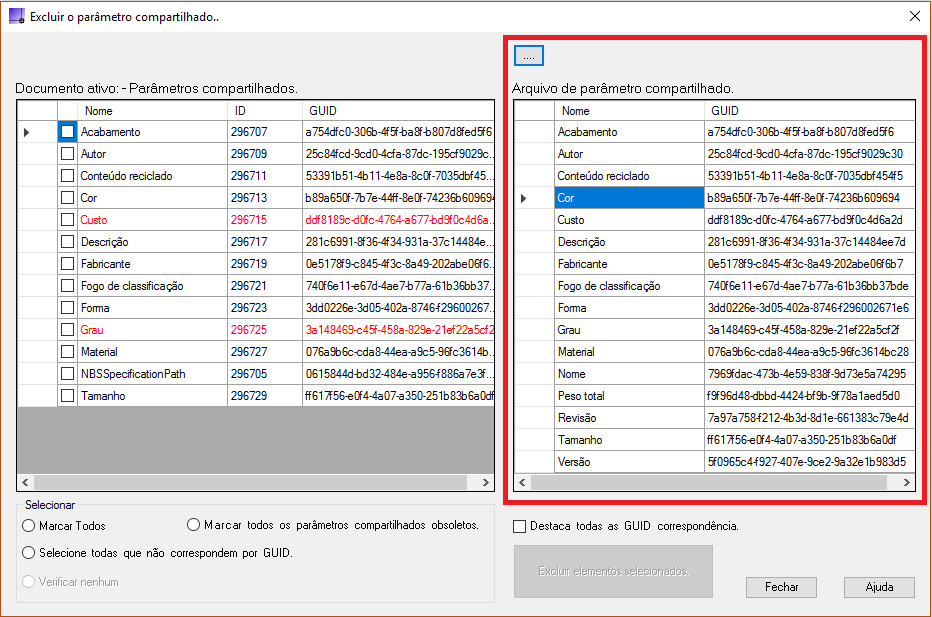Click GUID f9f96d48 cell for Peso total
Screen dimensions: 932x617
tap(810, 395)
